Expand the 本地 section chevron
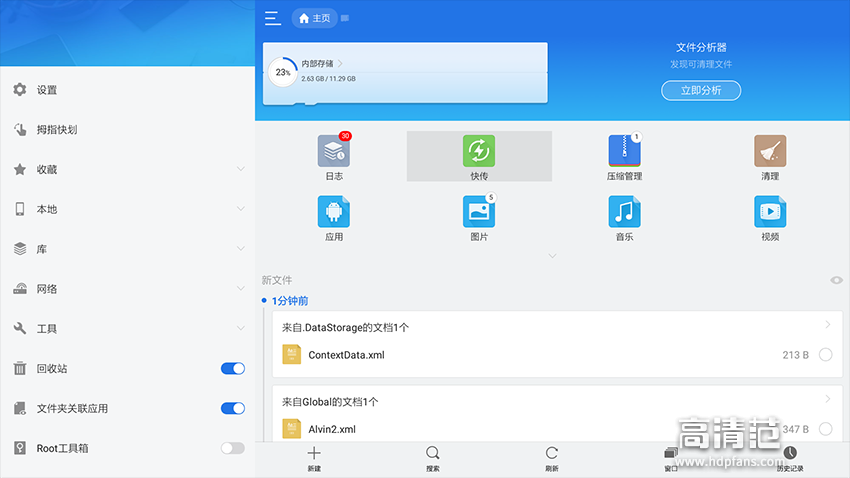This screenshot has height=478, width=850. click(x=241, y=209)
